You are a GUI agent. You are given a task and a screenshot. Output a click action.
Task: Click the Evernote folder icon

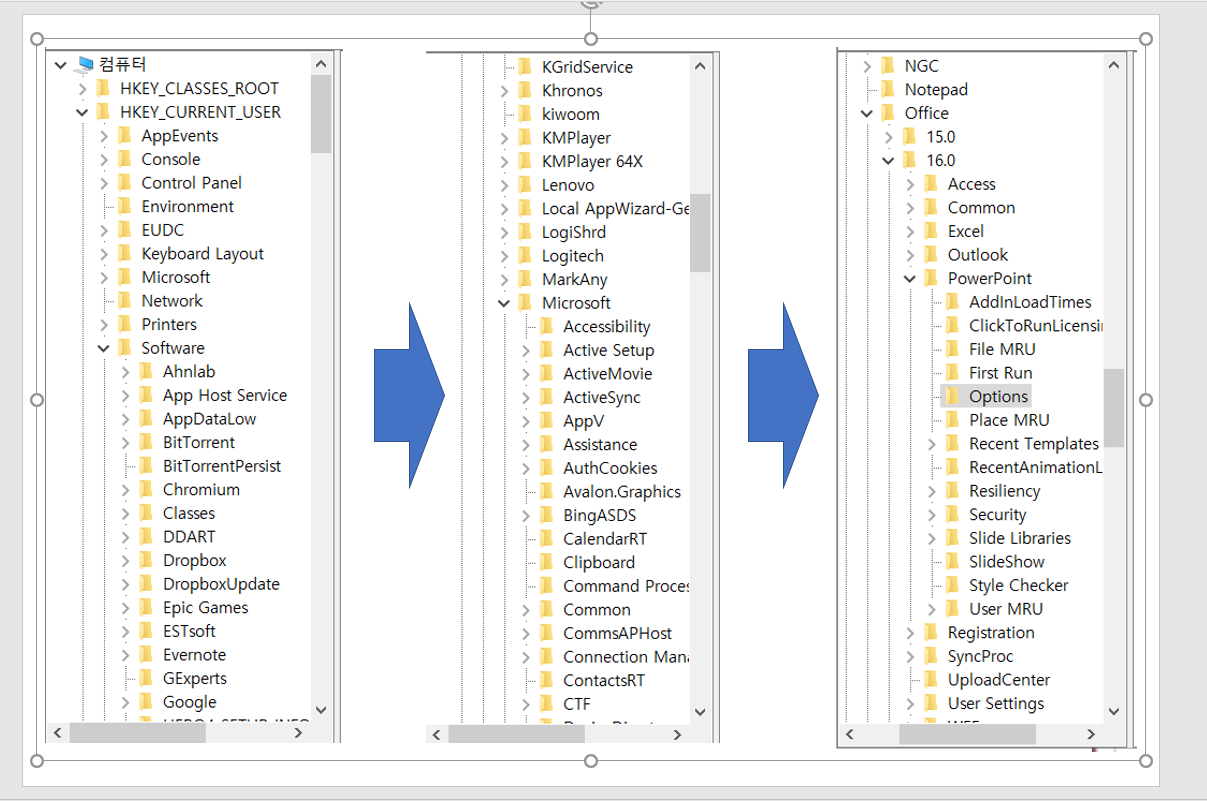tap(146, 654)
